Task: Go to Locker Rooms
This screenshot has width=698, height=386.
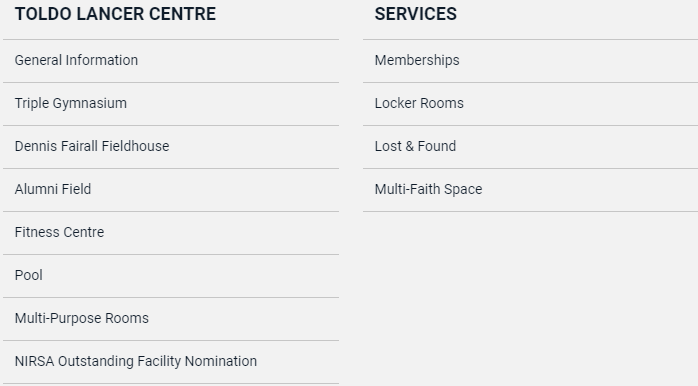Action: click(x=419, y=103)
